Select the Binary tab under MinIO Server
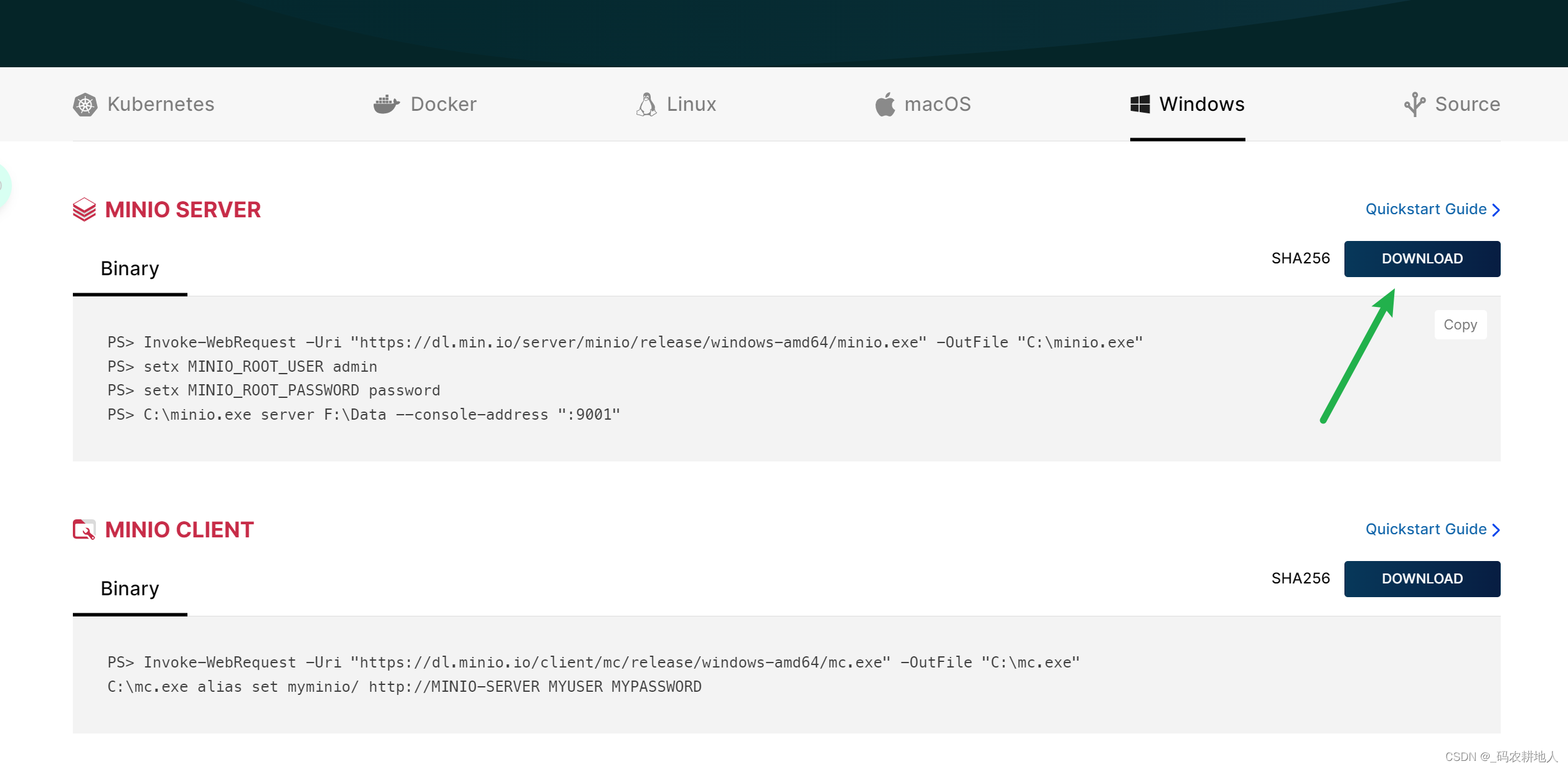This screenshot has height=769, width=1568. point(130,268)
